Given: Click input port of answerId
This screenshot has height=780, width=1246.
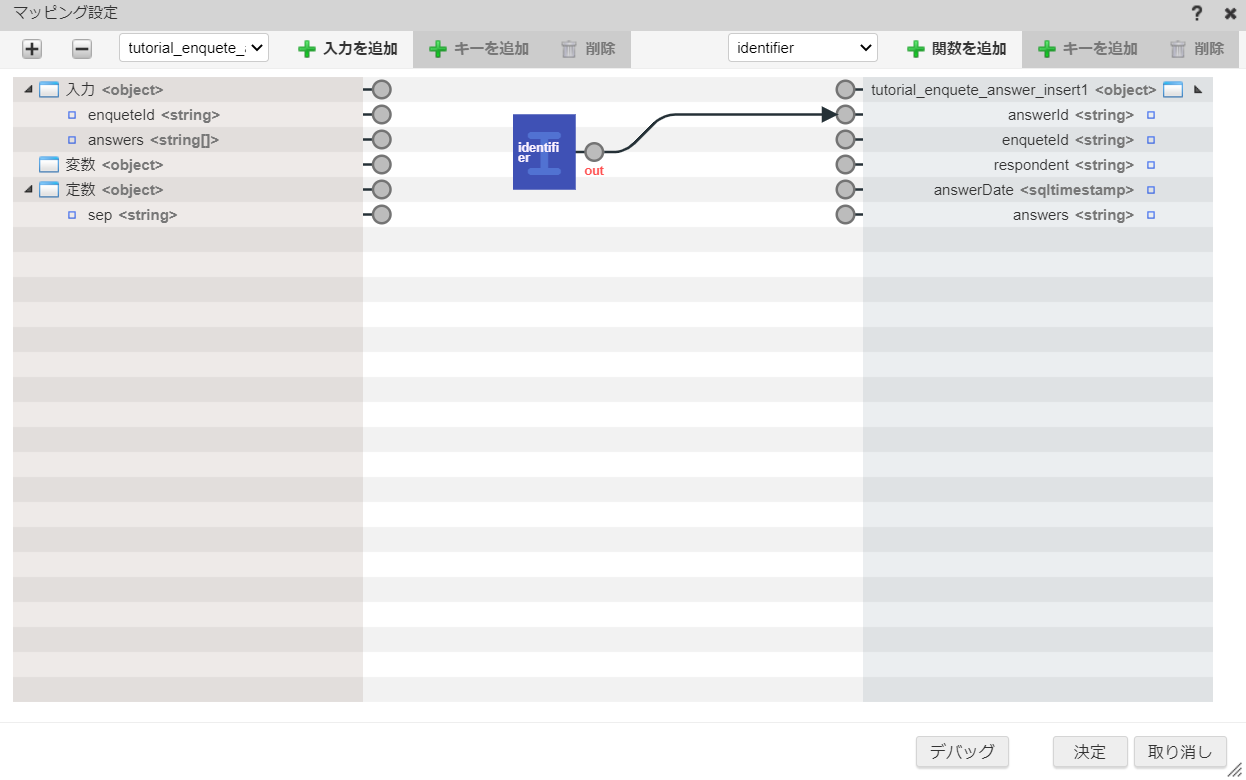Looking at the screenshot, I should tap(846, 115).
